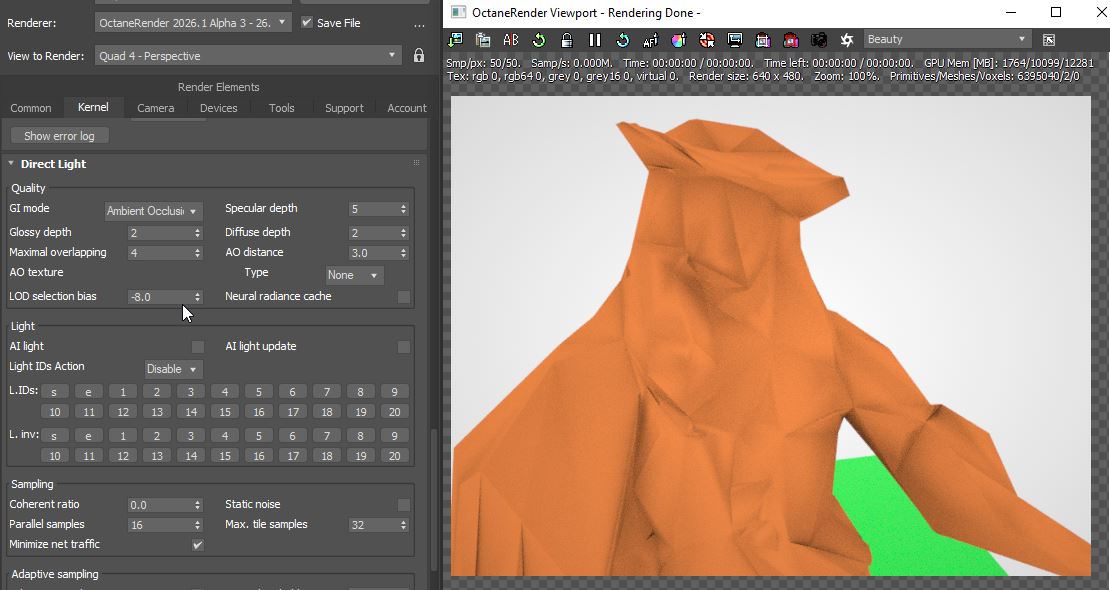
Task: Click the colorful material picker icon
Action: (x=678, y=40)
